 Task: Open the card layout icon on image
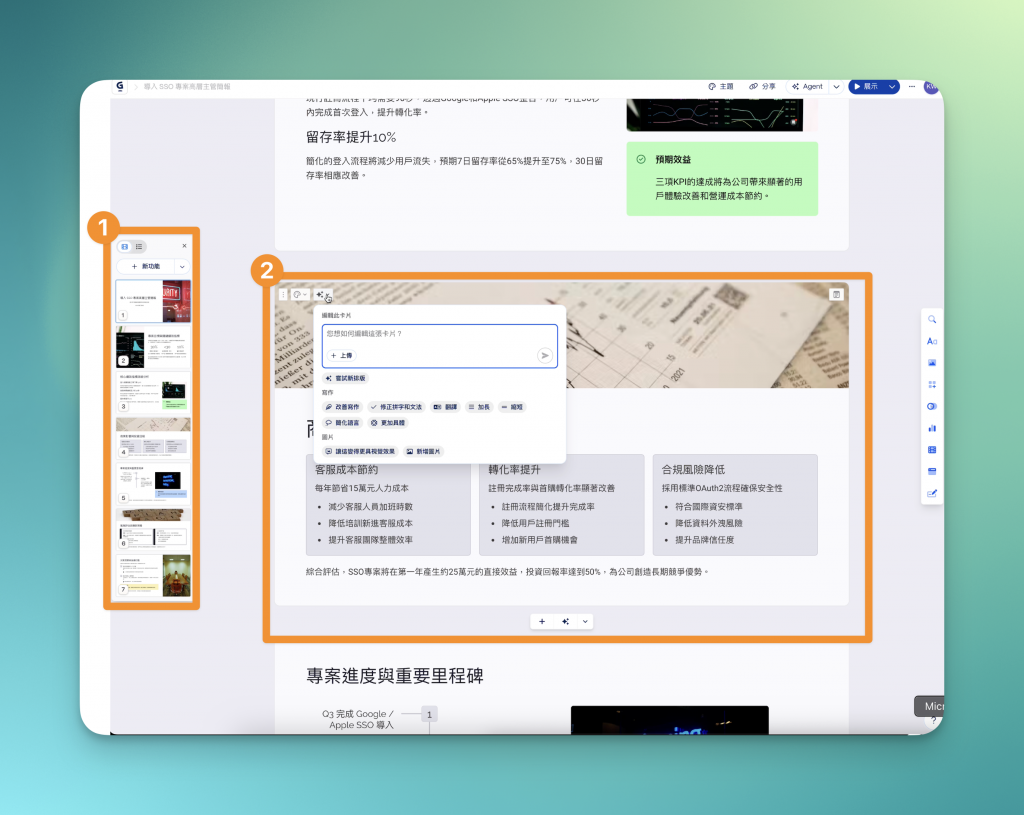pyautogui.click(x=836, y=295)
